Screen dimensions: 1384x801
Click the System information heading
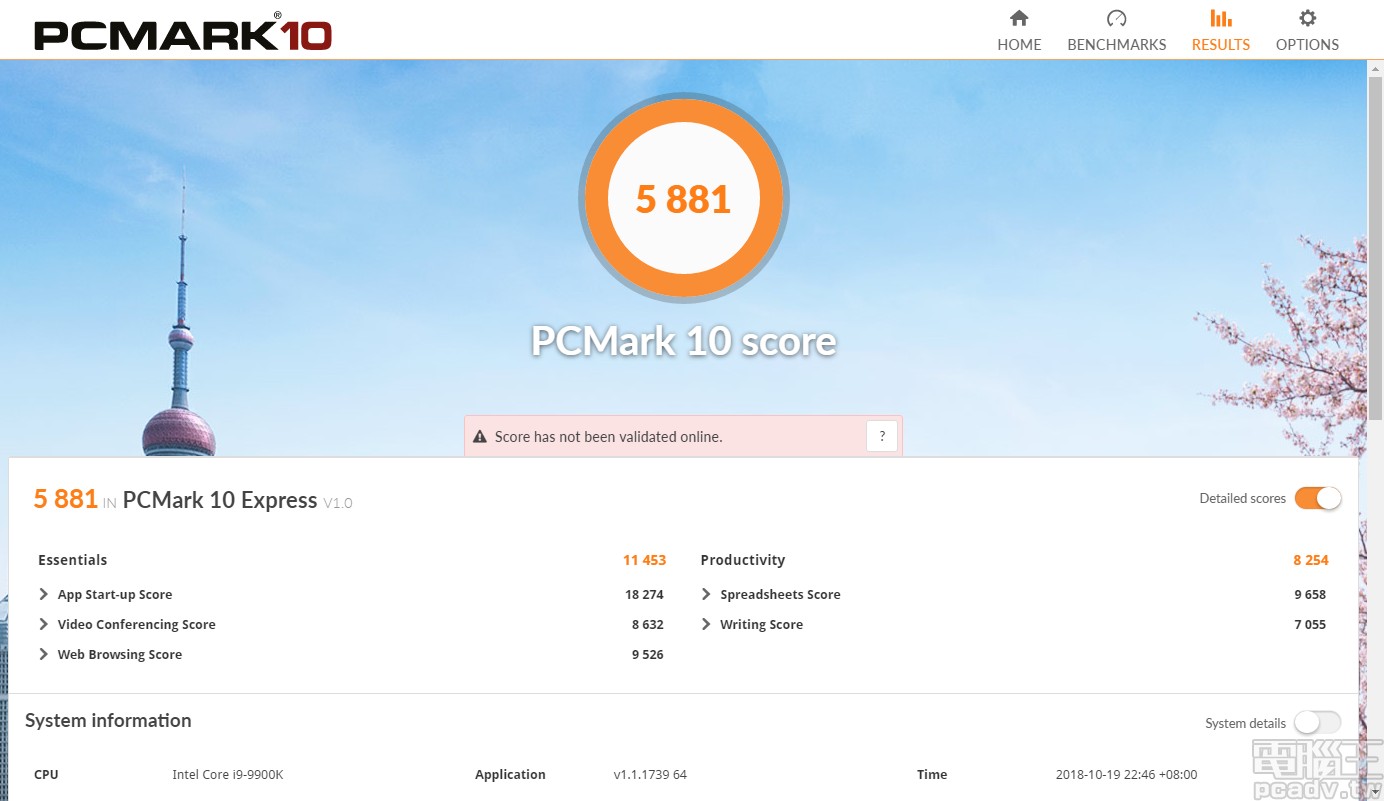click(108, 720)
